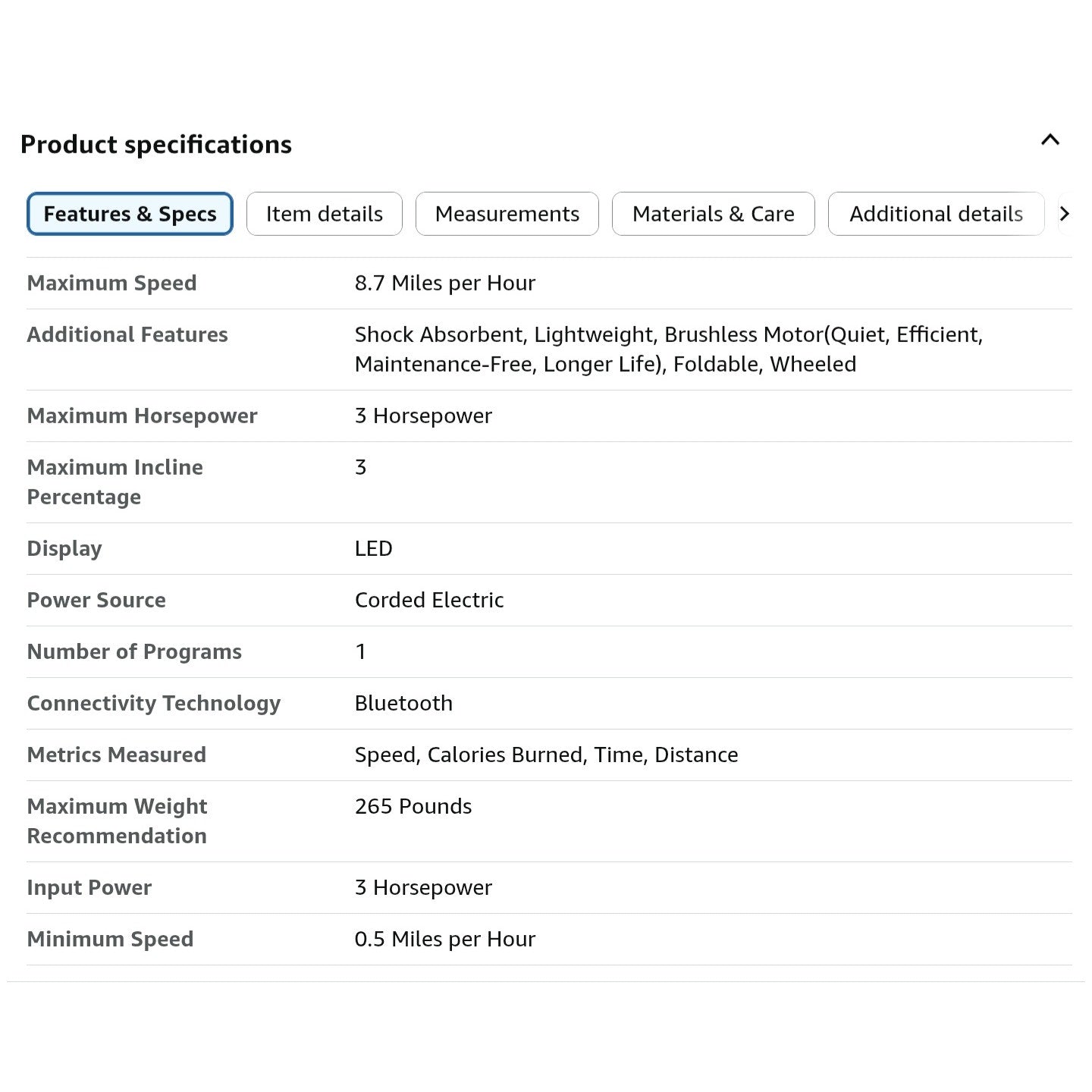Image resolution: width=1092 pixels, height=1092 pixels.
Task: Go to the Additional details tab
Action: coord(935,214)
